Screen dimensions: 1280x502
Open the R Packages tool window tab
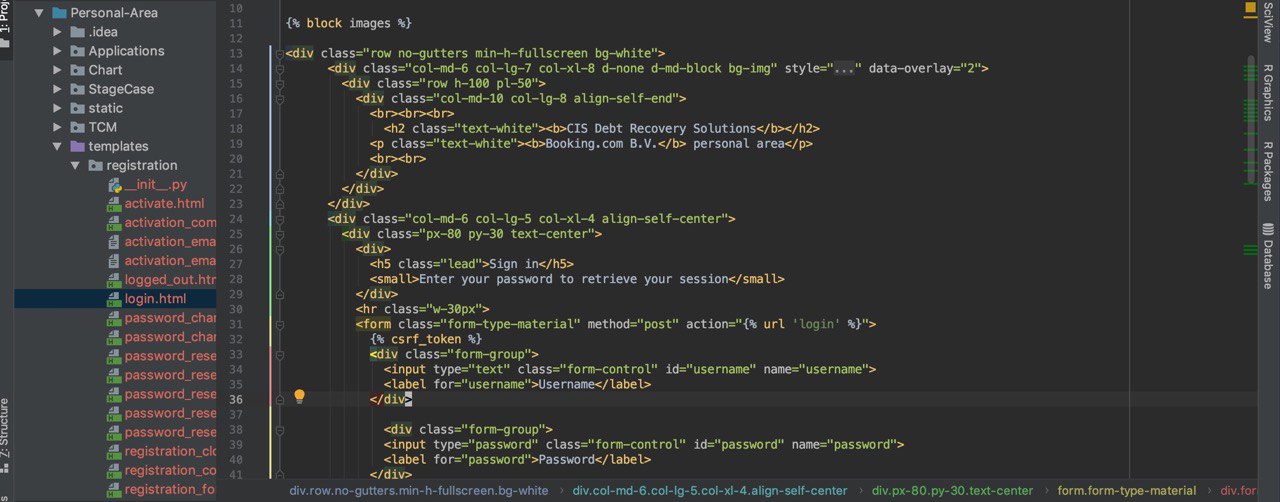click(1268, 170)
